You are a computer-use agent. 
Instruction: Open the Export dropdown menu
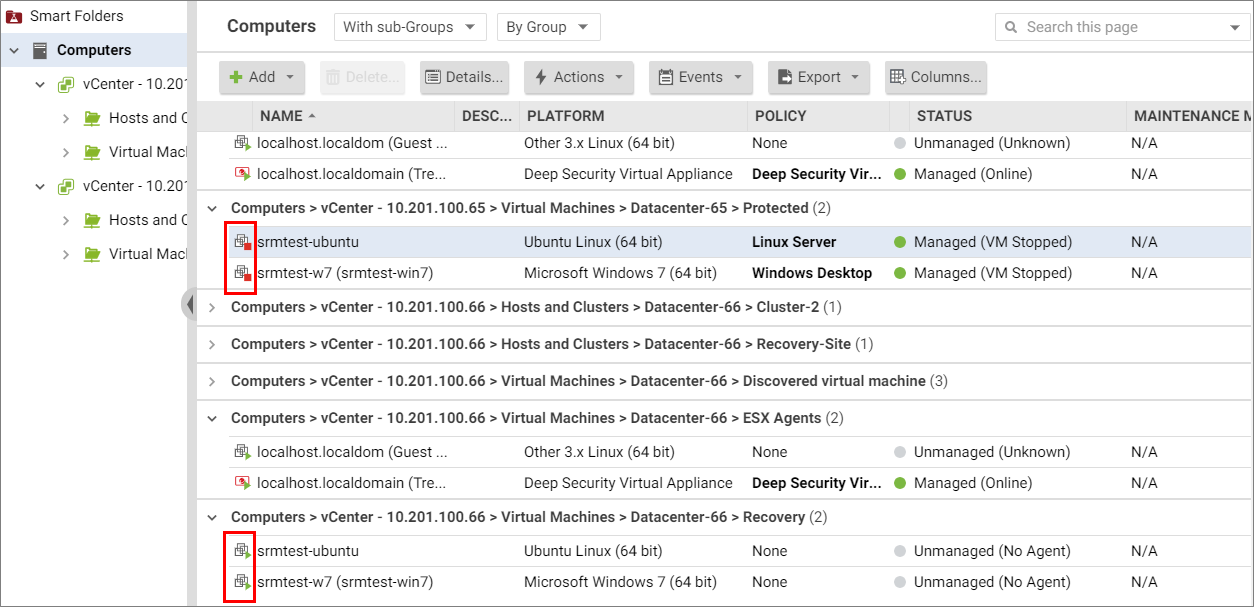coord(818,77)
